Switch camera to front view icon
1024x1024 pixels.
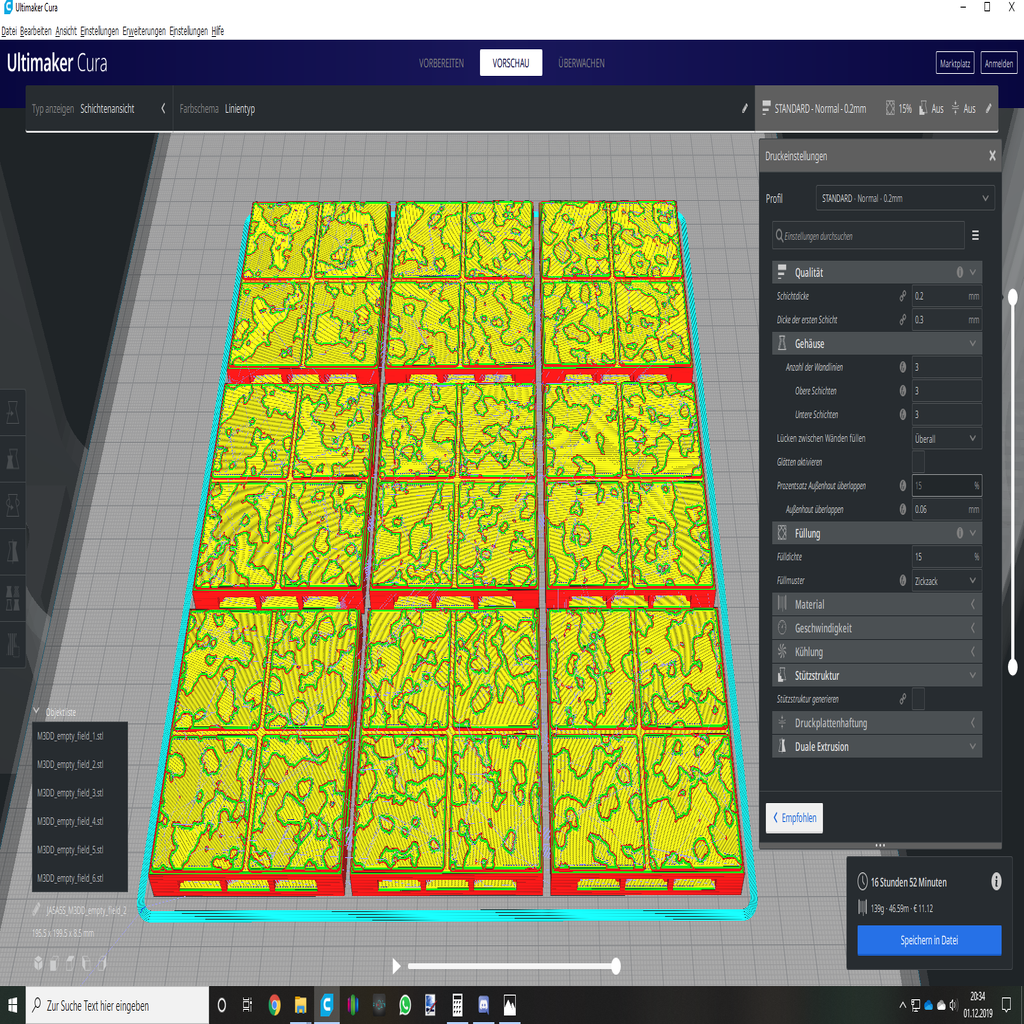point(54,963)
